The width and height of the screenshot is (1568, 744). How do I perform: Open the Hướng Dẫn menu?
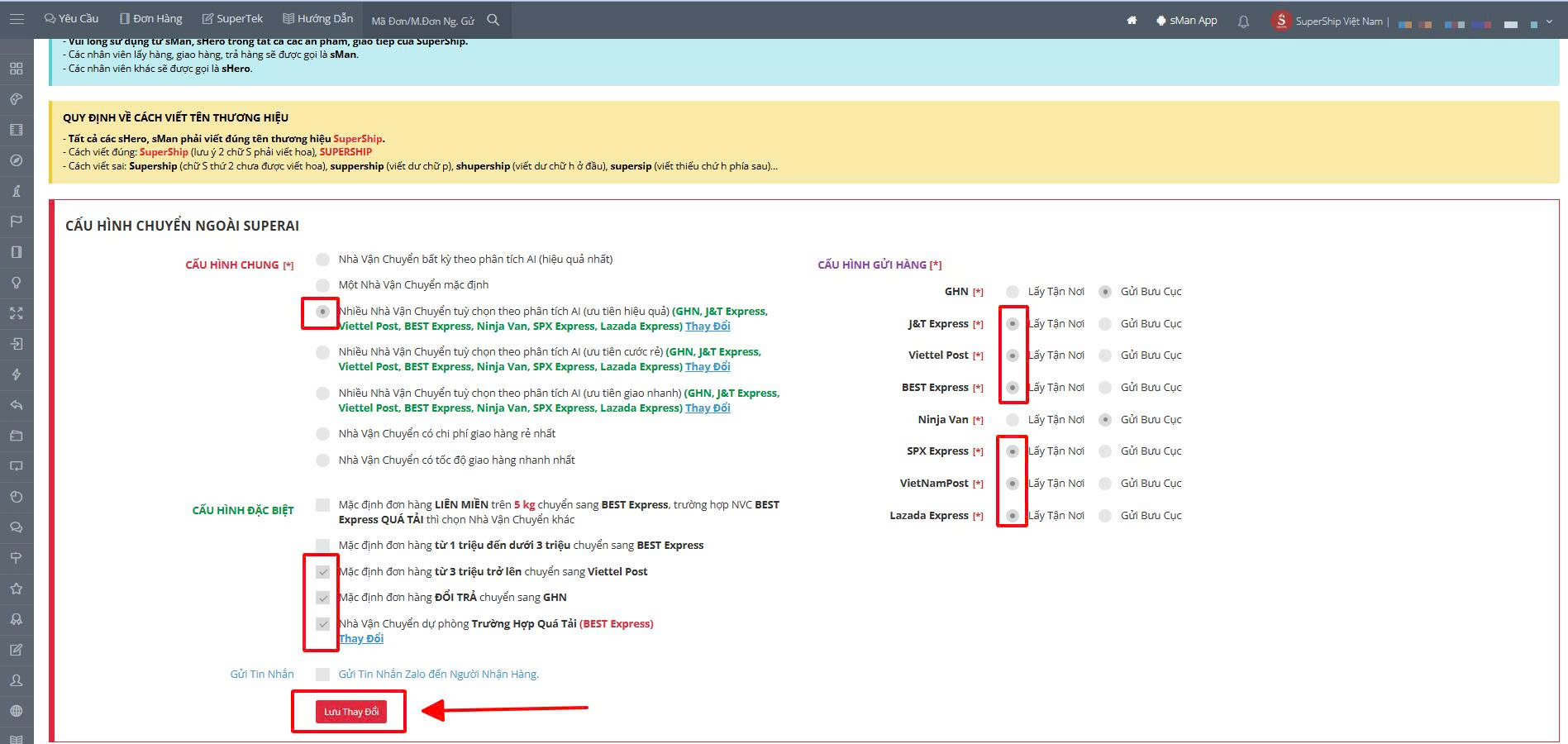click(x=318, y=18)
